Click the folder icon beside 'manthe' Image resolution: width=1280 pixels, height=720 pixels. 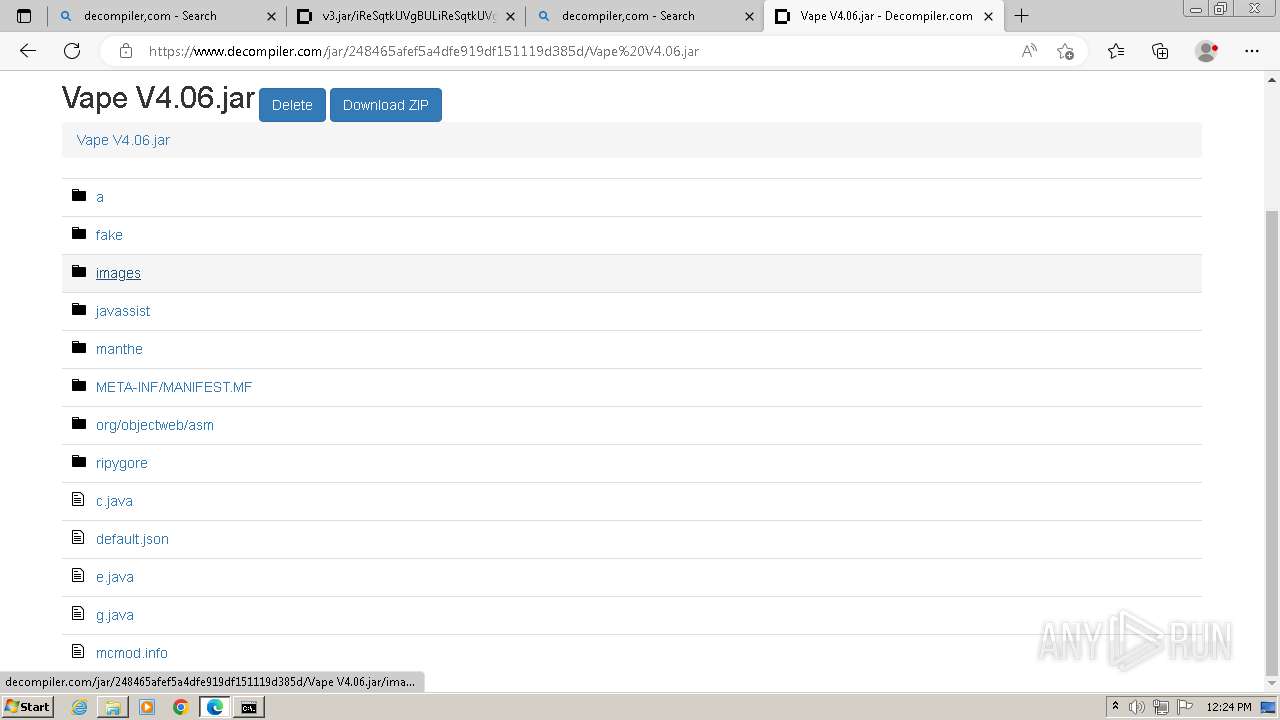tap(79, 347)
